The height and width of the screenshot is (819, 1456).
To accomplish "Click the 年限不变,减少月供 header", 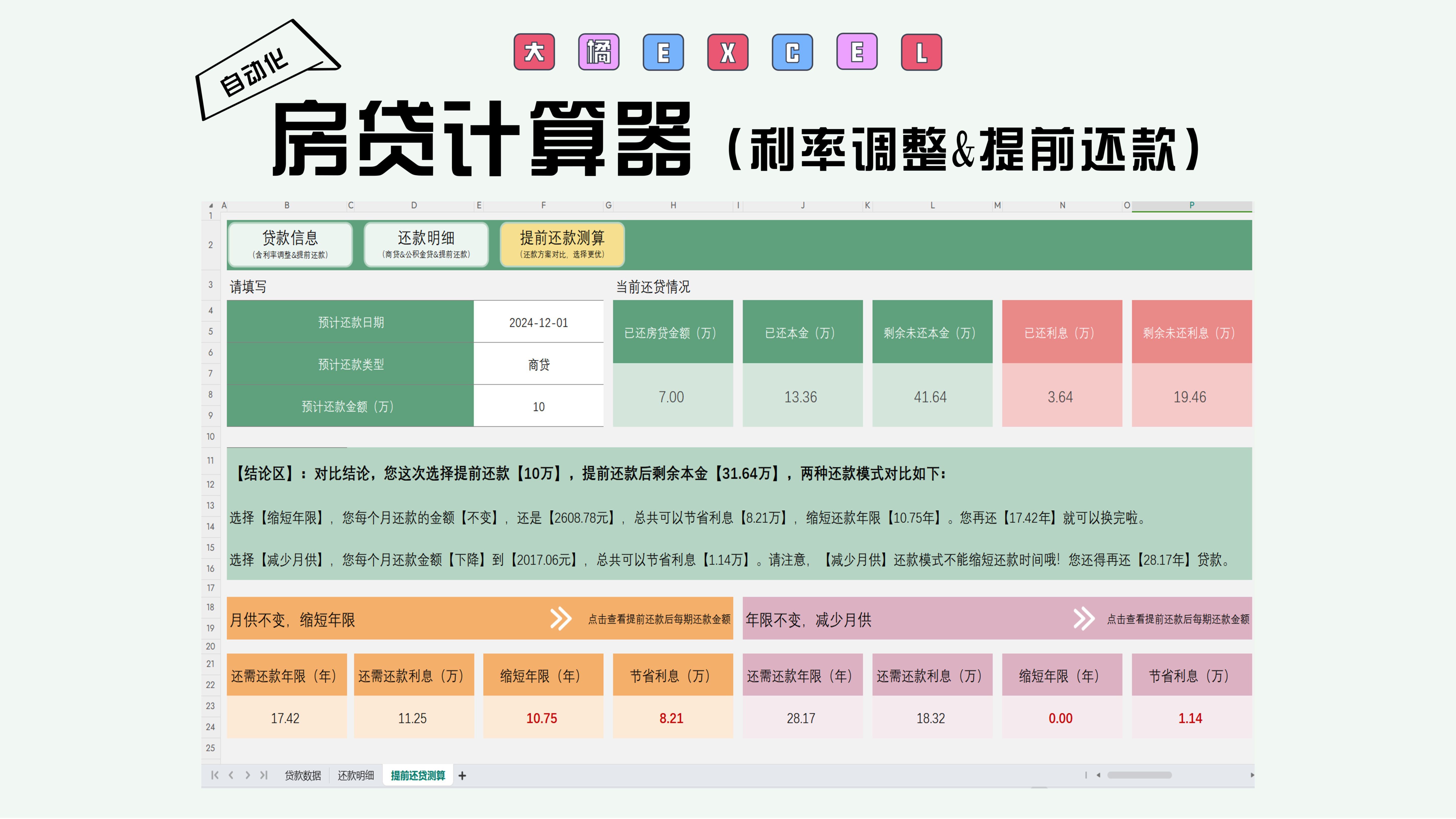I will pos(808,620).
